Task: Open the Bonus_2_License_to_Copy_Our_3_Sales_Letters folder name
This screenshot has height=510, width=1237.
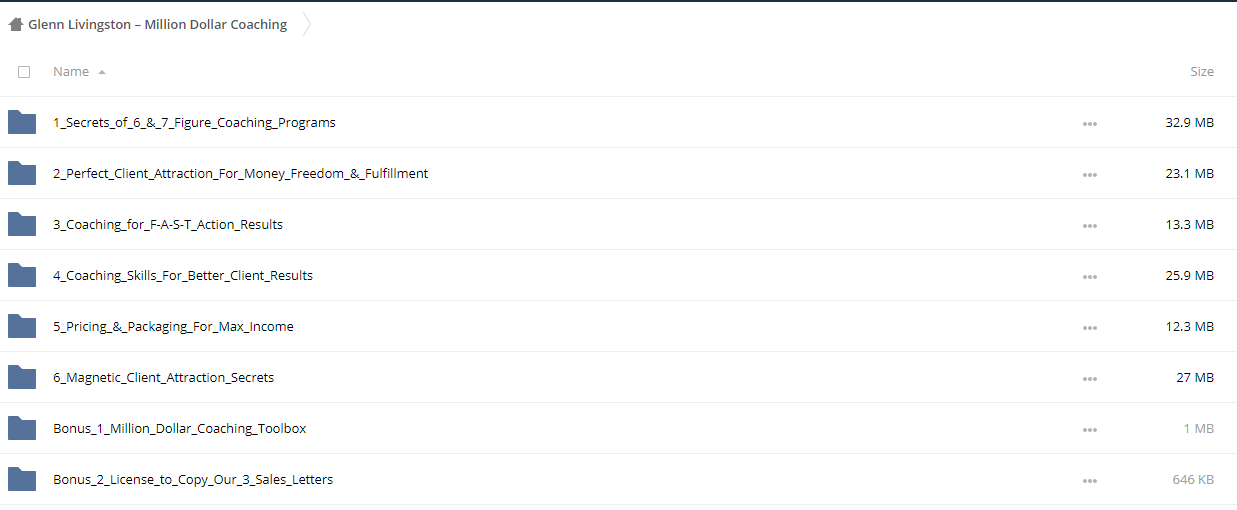Action: pos(193,480)
